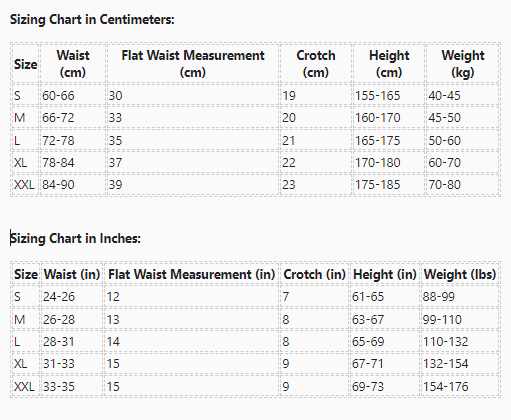Select the 132-154 weight cell
The image size is (511, 420).
point(460,364)
